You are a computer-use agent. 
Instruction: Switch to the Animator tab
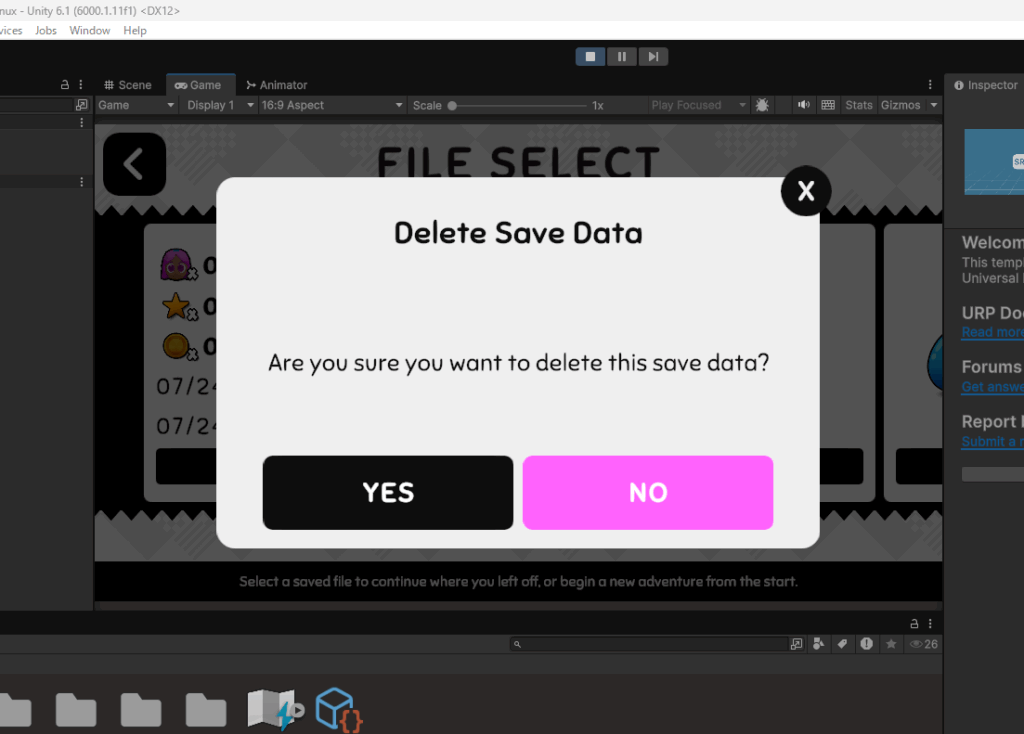[276, 85]
